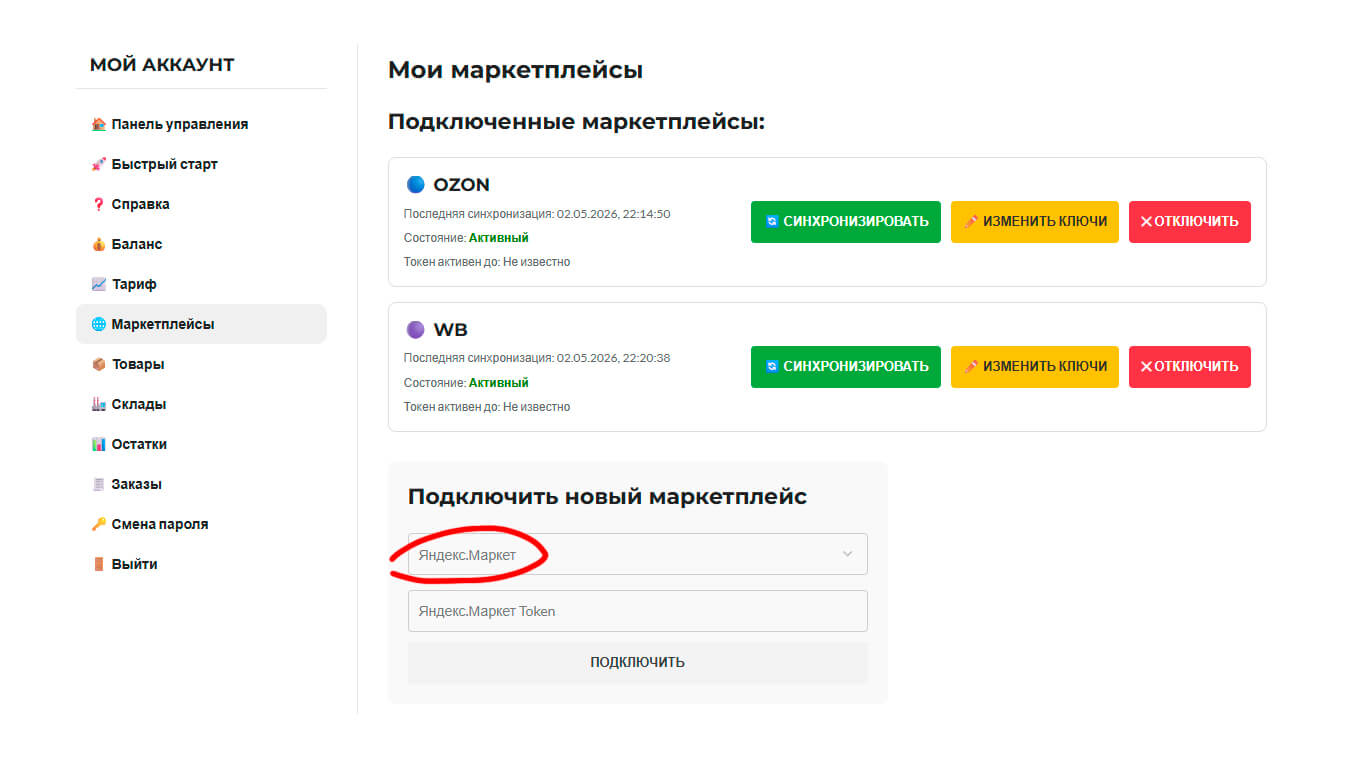View the Баланс page
The height and width of the screenshot is (768, 1366).
pos(201,244)
